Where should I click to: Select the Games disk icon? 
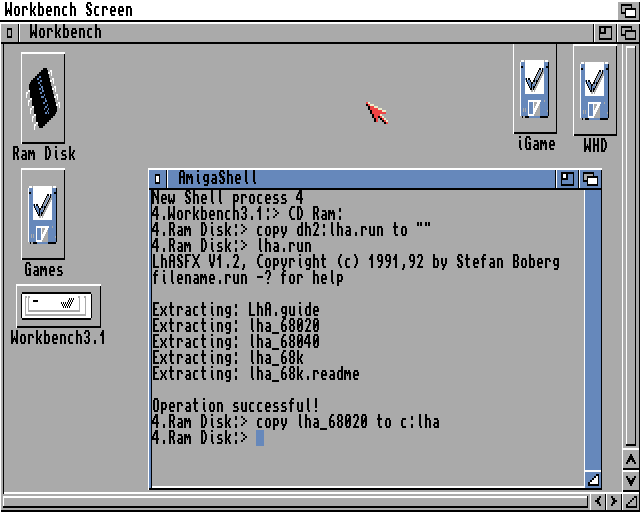coord(43,214)
